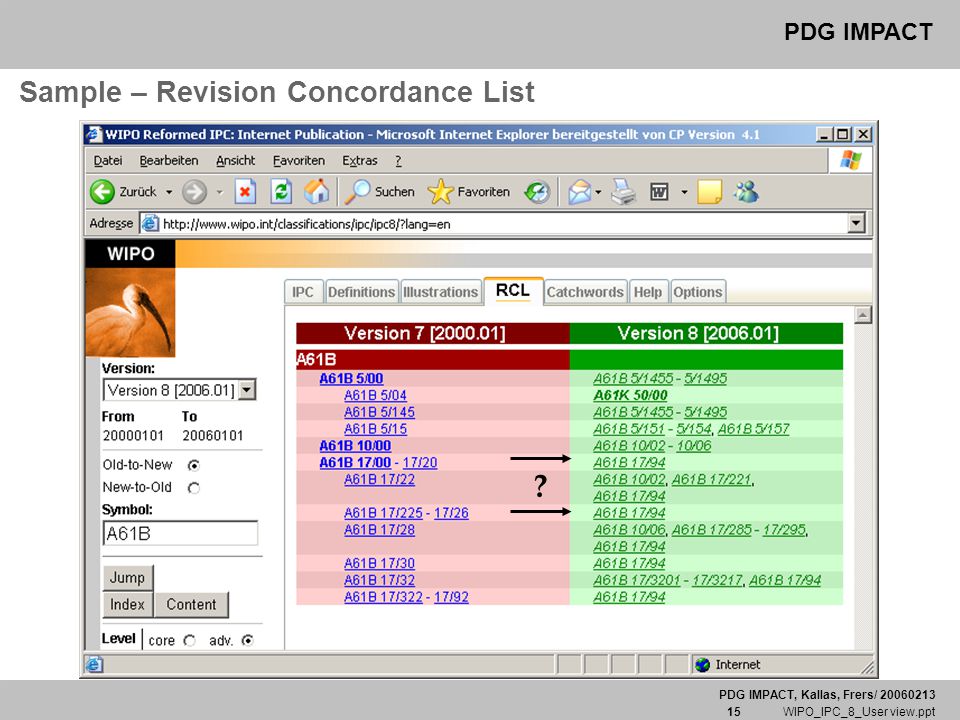Screen dimensions: 960x720
Task: Open the Version 8 [2006.01] dropdown
Action: tap(247, 390)
